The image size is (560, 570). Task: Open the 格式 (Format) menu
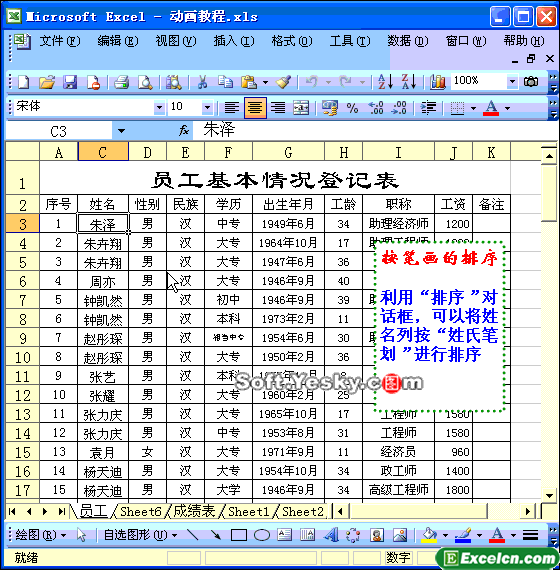pos(292,41)
